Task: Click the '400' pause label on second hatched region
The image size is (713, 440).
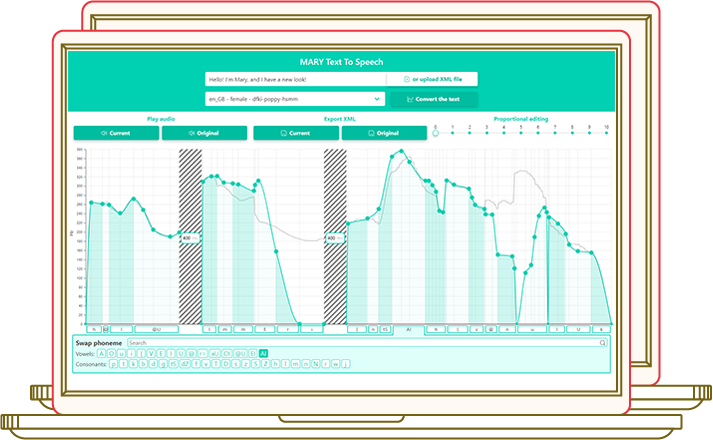Action: [333, 238]
